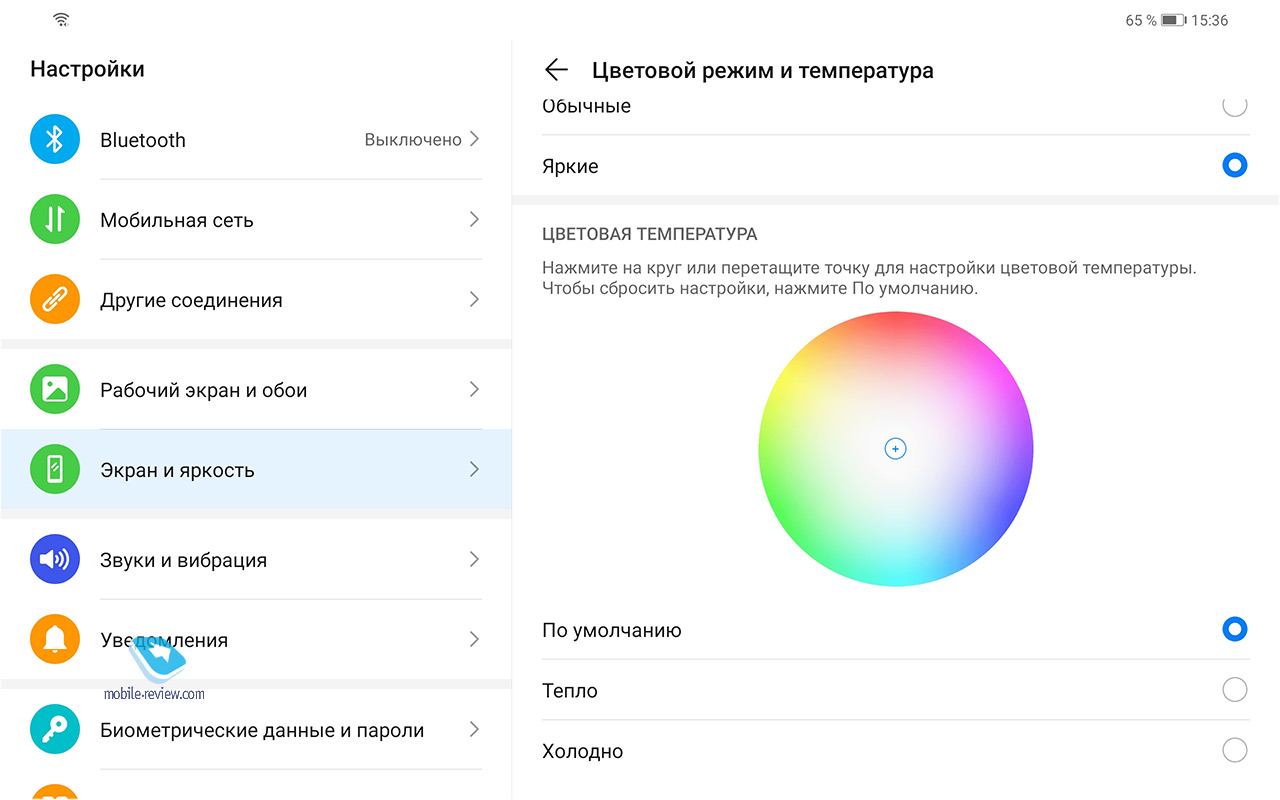
Task: Tap the green Mobile network icon
Action: tap(55, 219)
